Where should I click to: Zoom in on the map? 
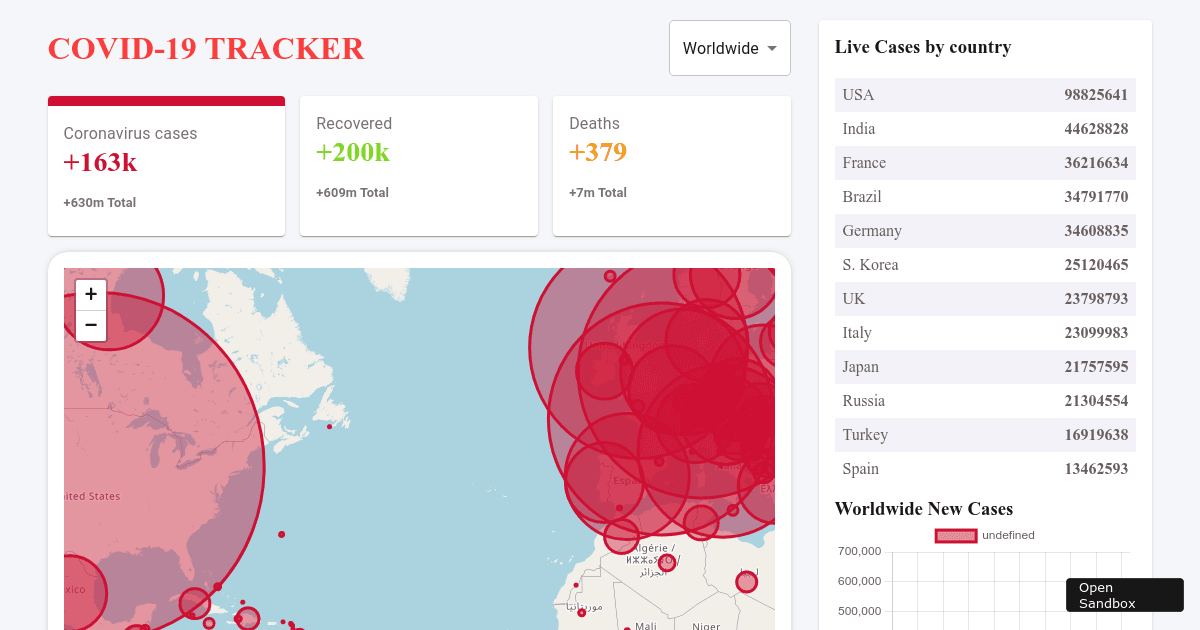coord(91,294)
